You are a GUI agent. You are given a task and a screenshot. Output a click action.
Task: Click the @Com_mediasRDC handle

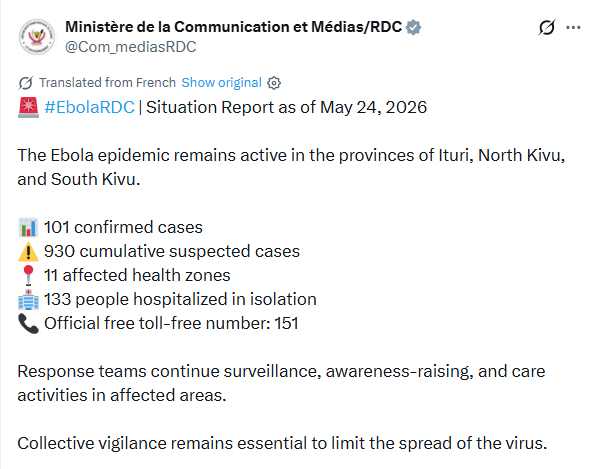coord(131,47)
